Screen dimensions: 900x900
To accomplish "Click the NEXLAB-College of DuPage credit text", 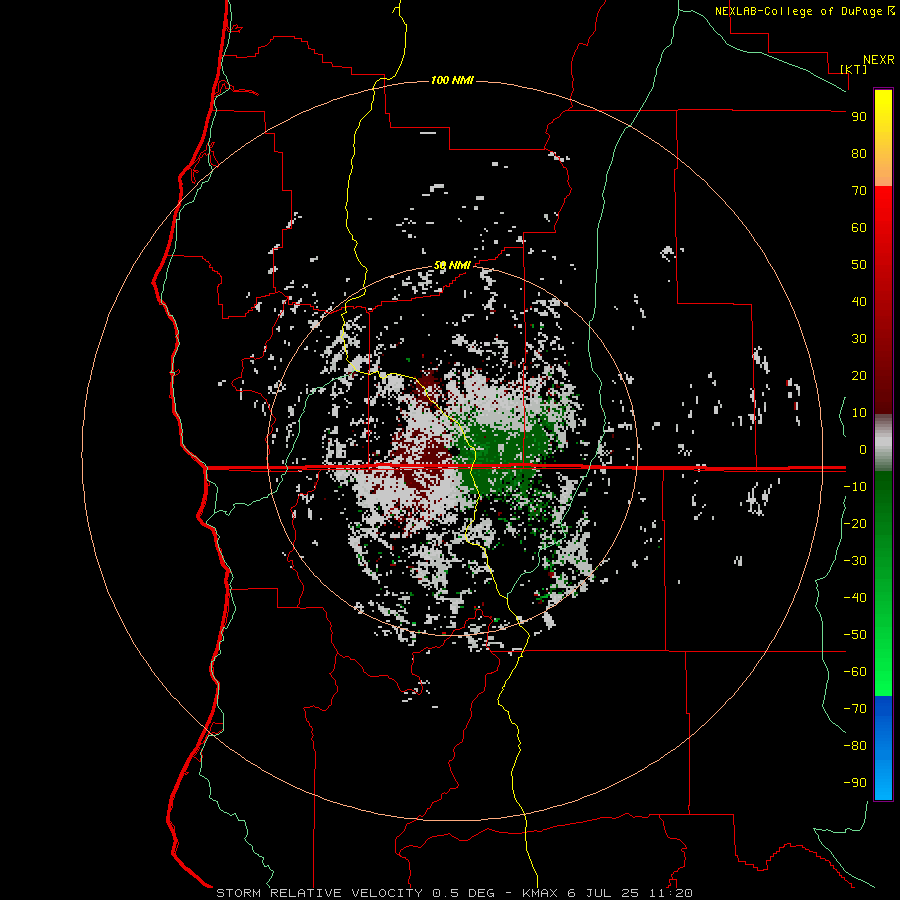I will tap(798, 11).
